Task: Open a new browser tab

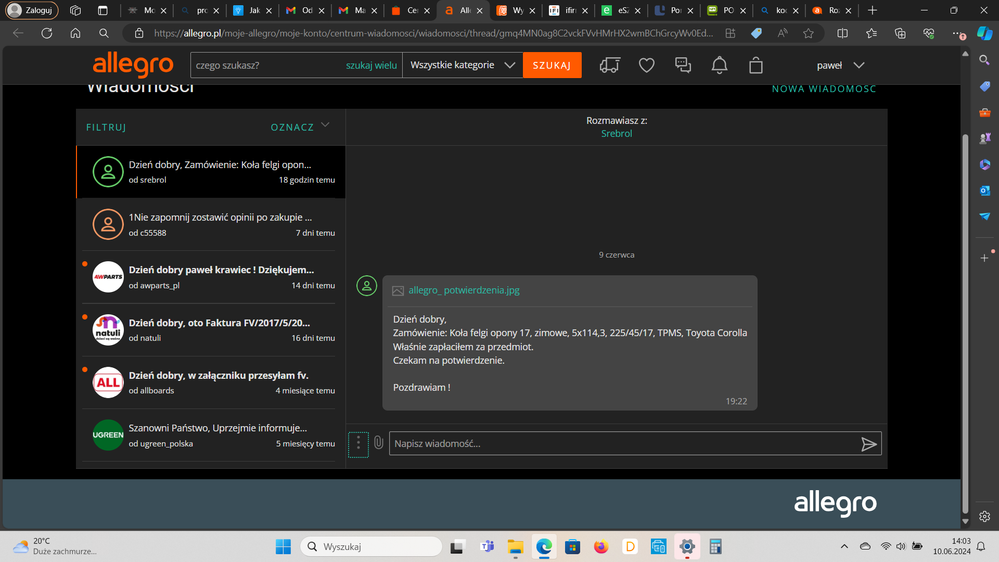Action: pyautogui.click(x=872, y=10)
